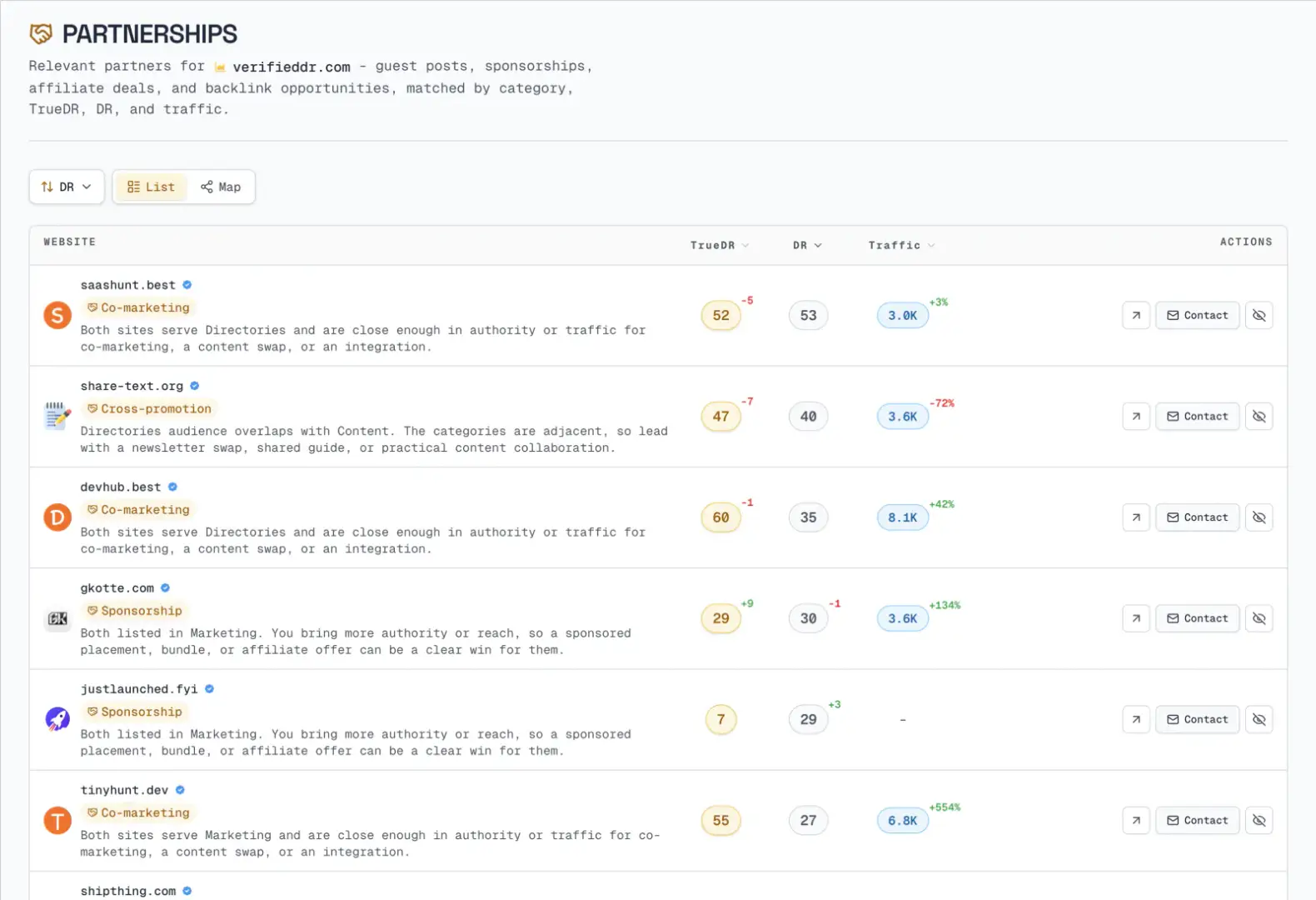This screenshot has width=1316, height=900.
Task: Click the saashunt.best orange S logo
Action: (x=57, y=315)
